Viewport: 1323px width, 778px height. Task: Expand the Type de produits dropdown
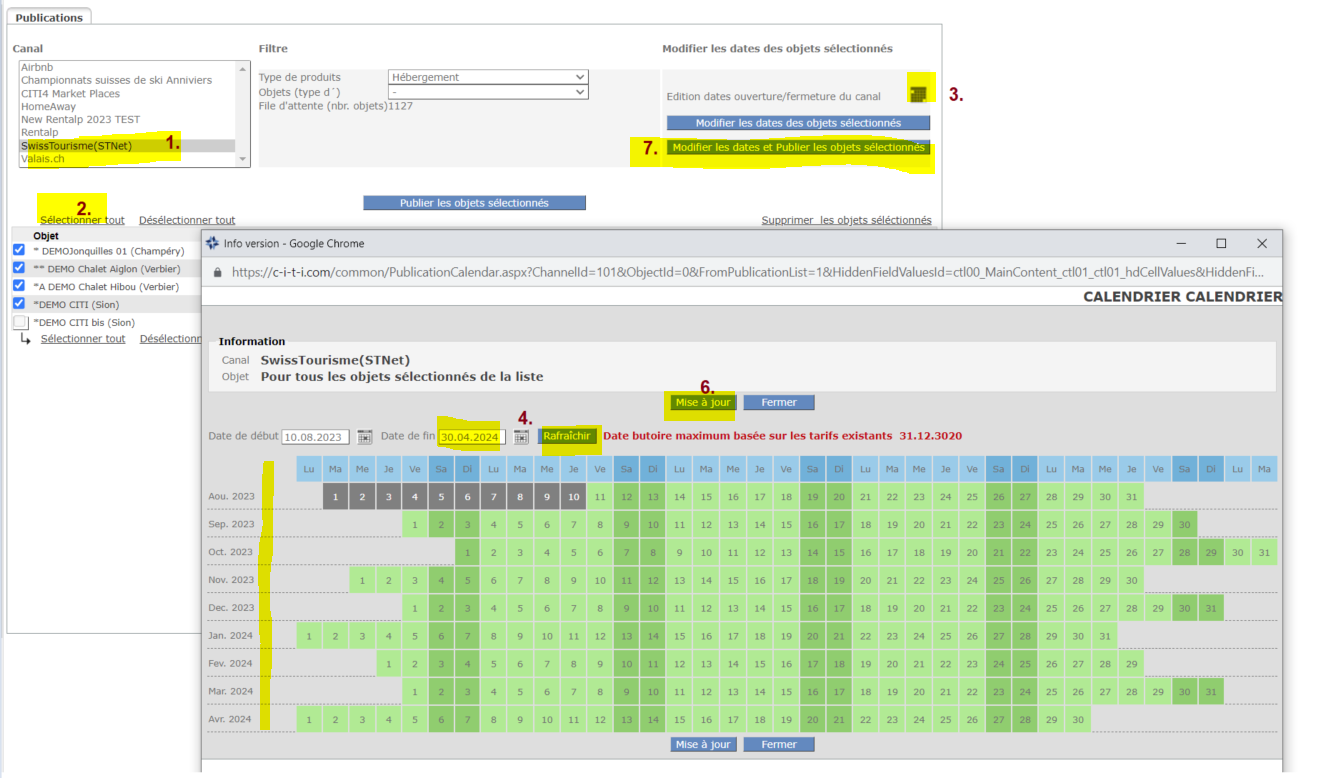488,77
